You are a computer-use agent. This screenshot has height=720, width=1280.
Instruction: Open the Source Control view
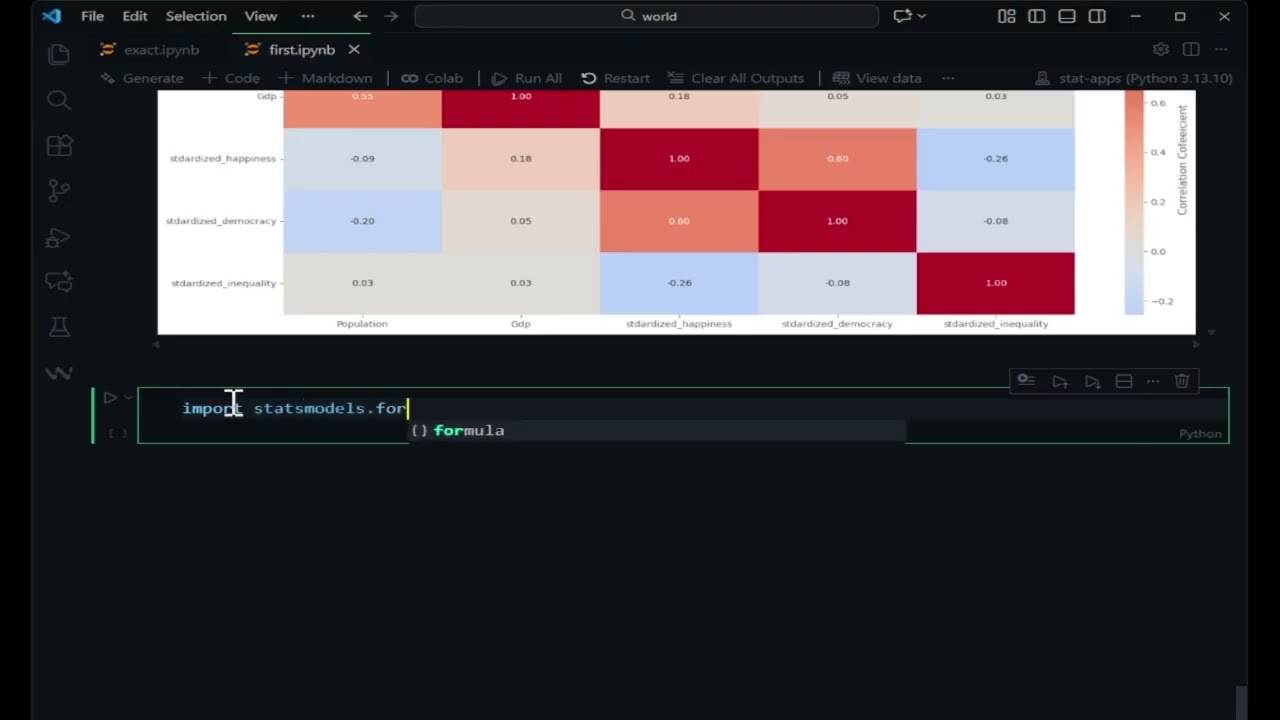click(59, 190)
